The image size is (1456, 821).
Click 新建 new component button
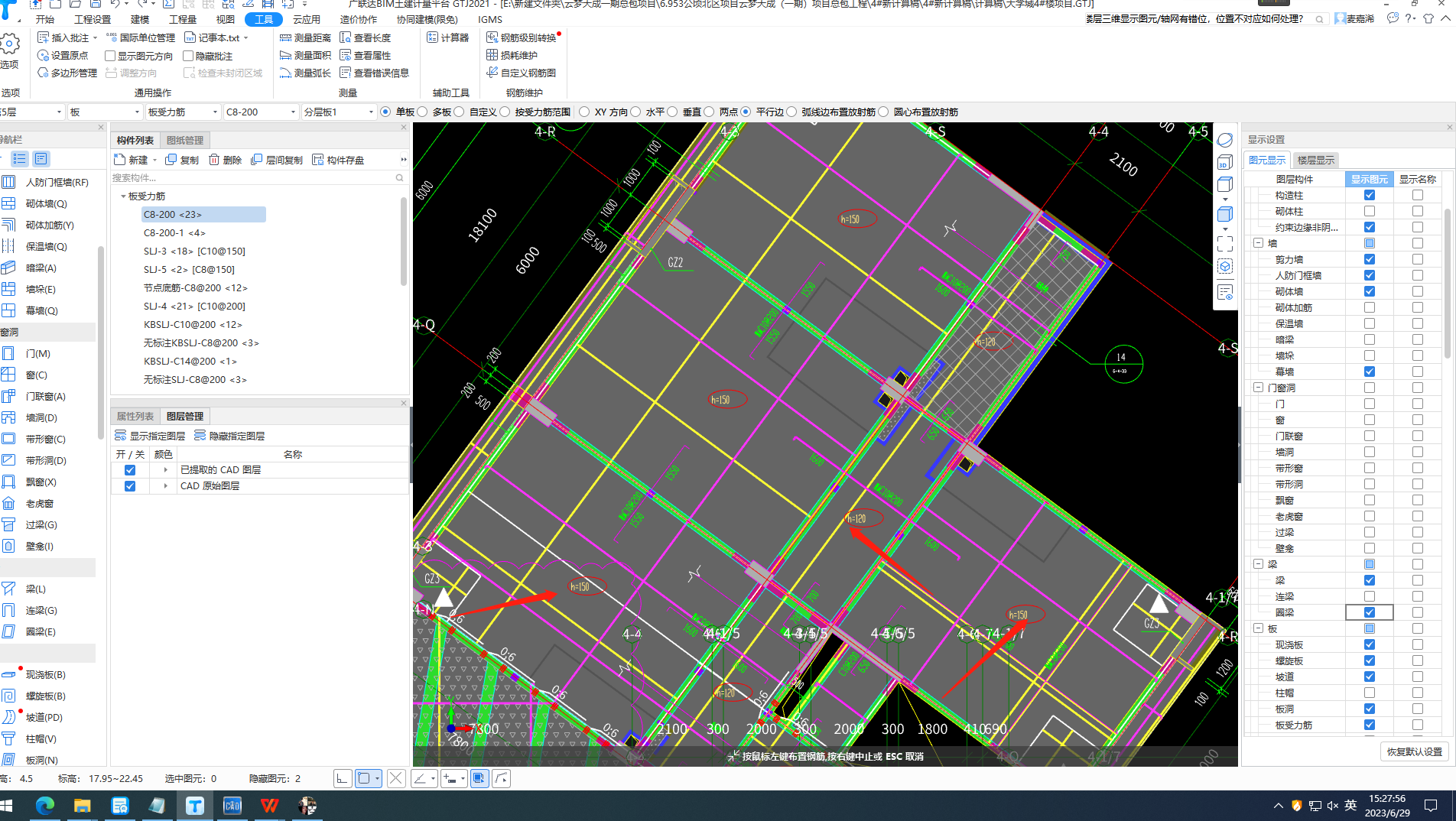pos(131,160)
